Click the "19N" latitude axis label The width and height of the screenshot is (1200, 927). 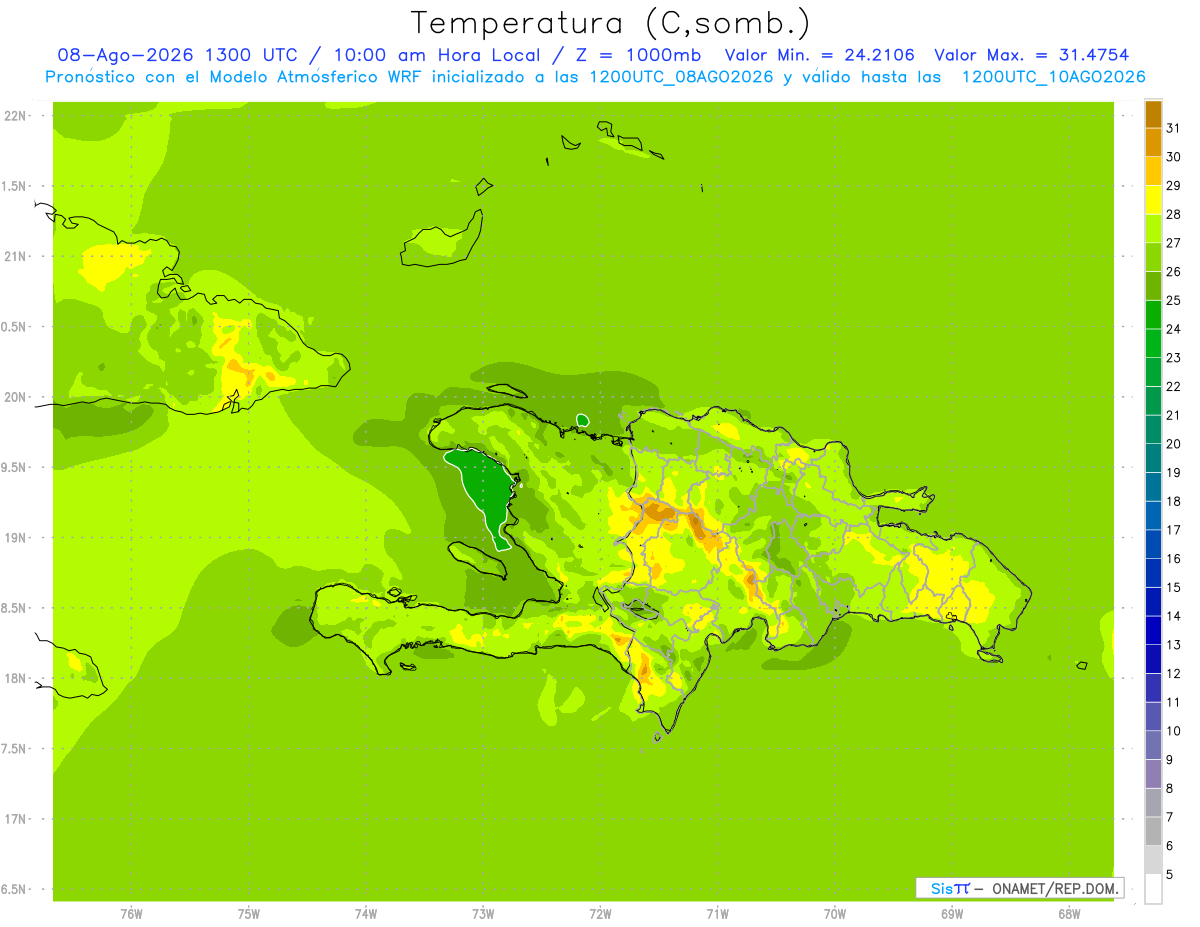click(x=15, y=538)
